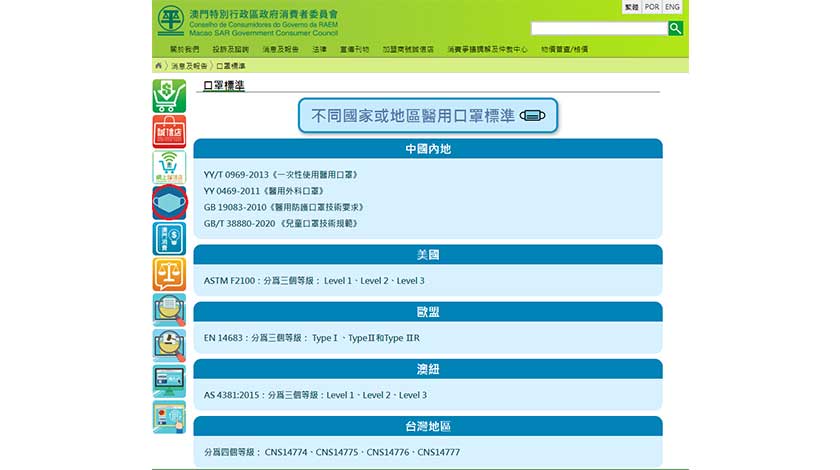Click the green shopping cart sidebar icon
Viewport: 840px width, 470px height.
coord(169,96)
